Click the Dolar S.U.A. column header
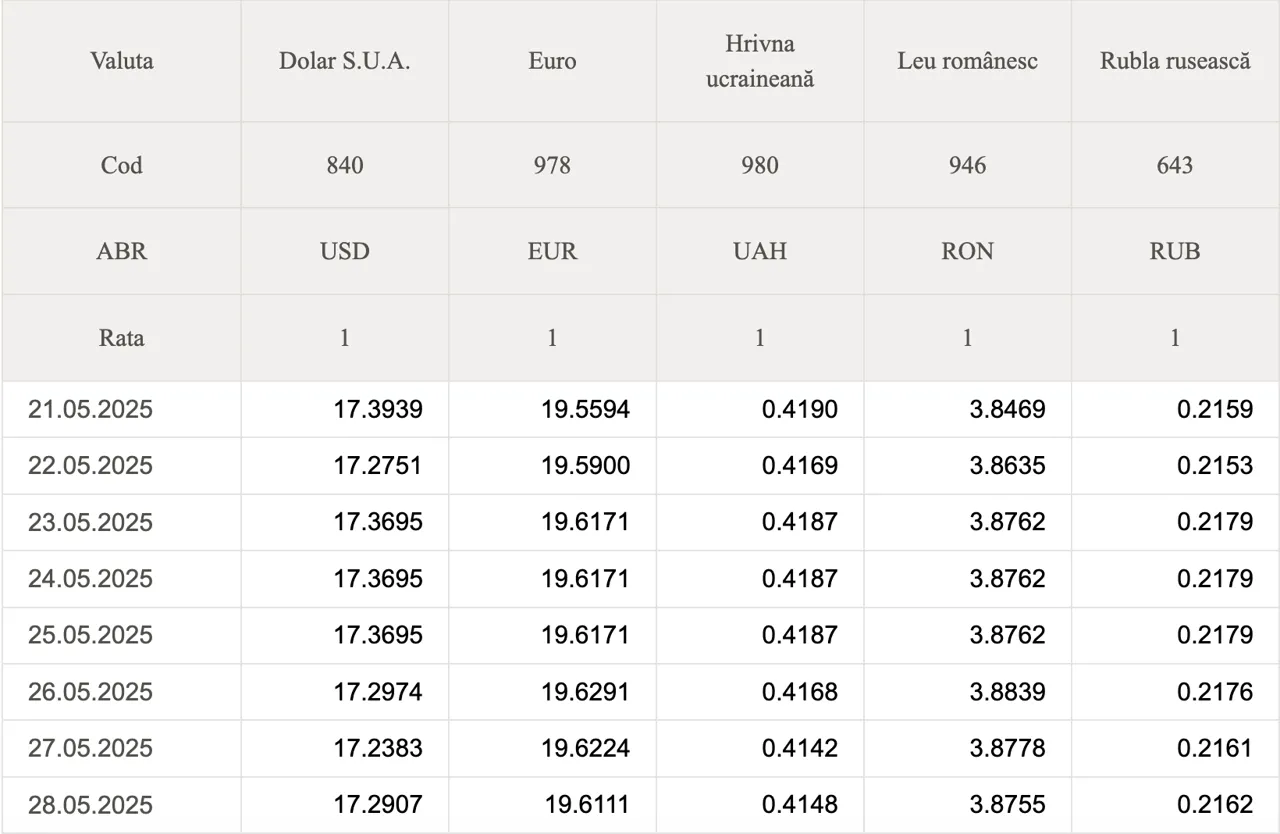The width and height of the screenshot is (1280, 834). (x=345, y=61)
